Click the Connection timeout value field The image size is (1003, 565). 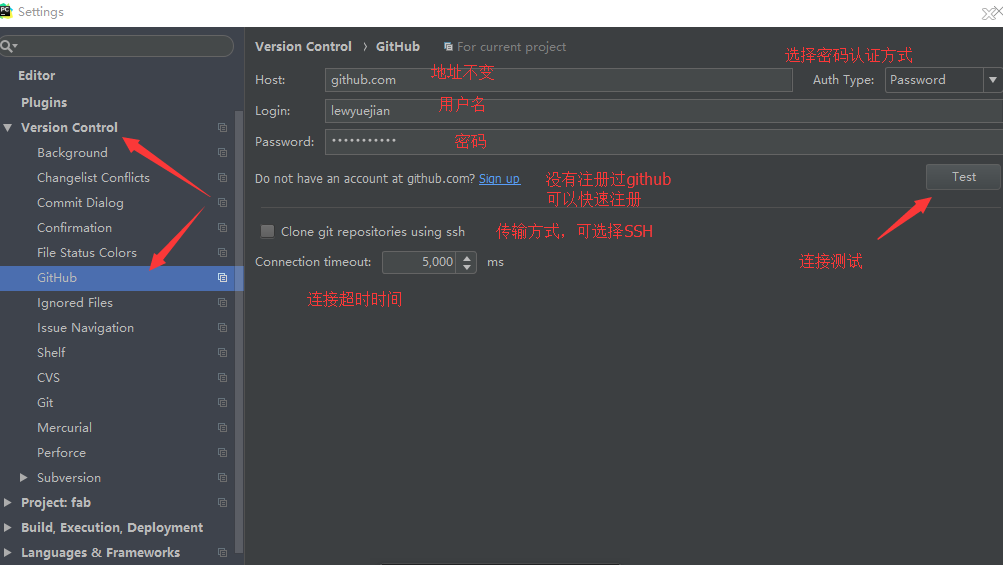tap(420, 262)
